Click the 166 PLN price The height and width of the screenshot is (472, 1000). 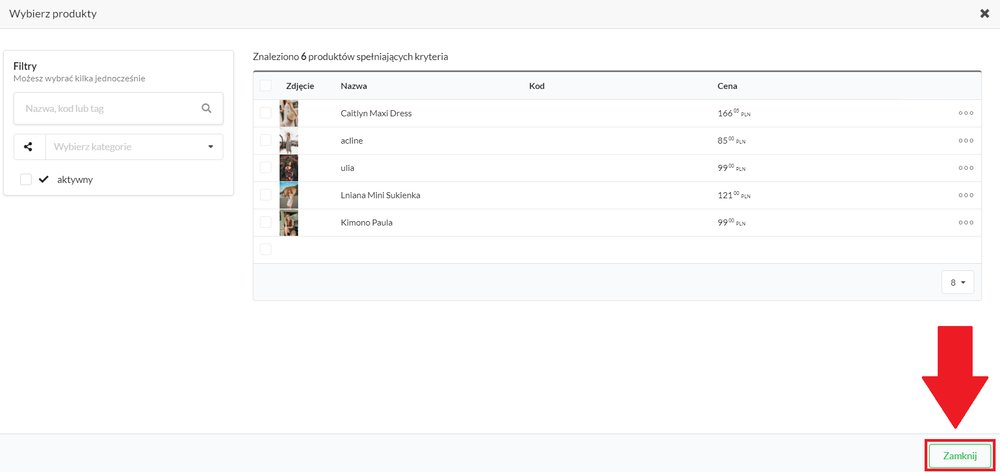[x=734, y=114]
